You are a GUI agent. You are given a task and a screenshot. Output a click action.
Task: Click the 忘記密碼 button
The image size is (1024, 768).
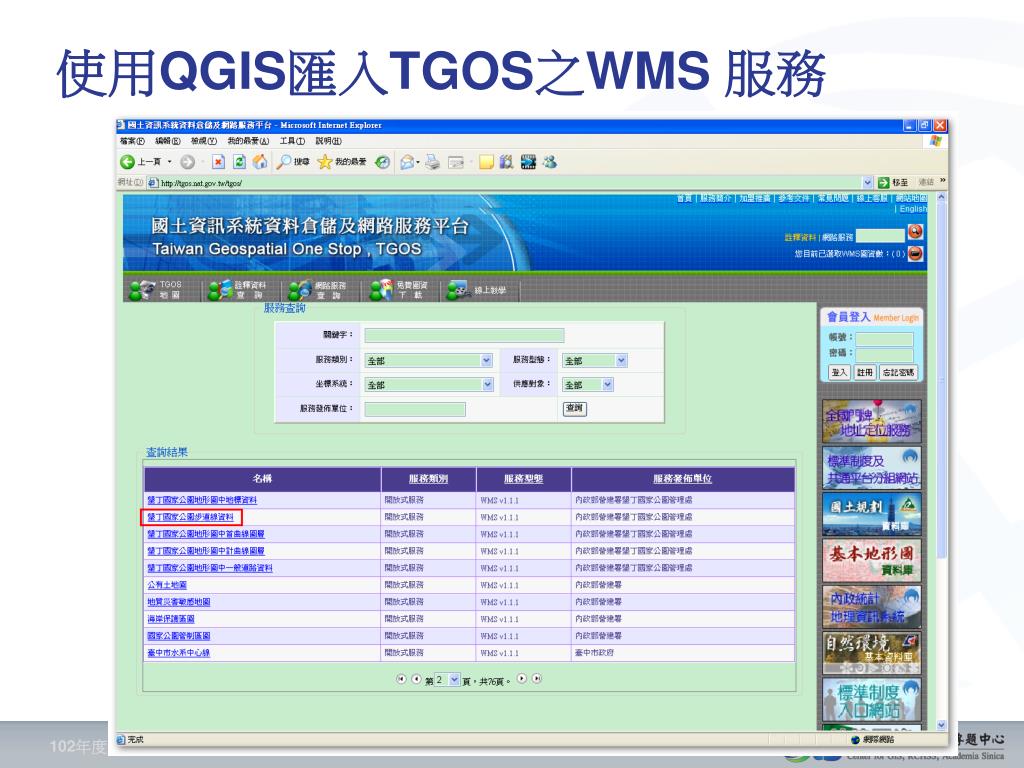[899, 372]
